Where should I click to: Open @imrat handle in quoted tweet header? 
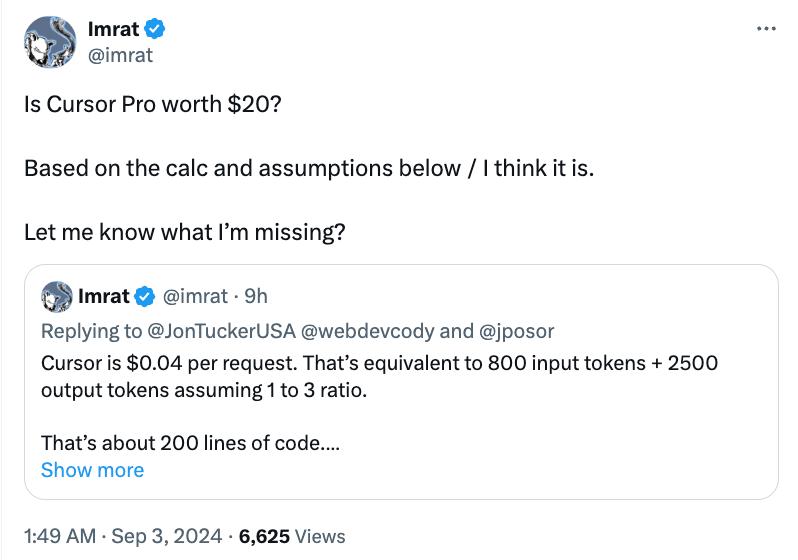[x=195, y=296]
